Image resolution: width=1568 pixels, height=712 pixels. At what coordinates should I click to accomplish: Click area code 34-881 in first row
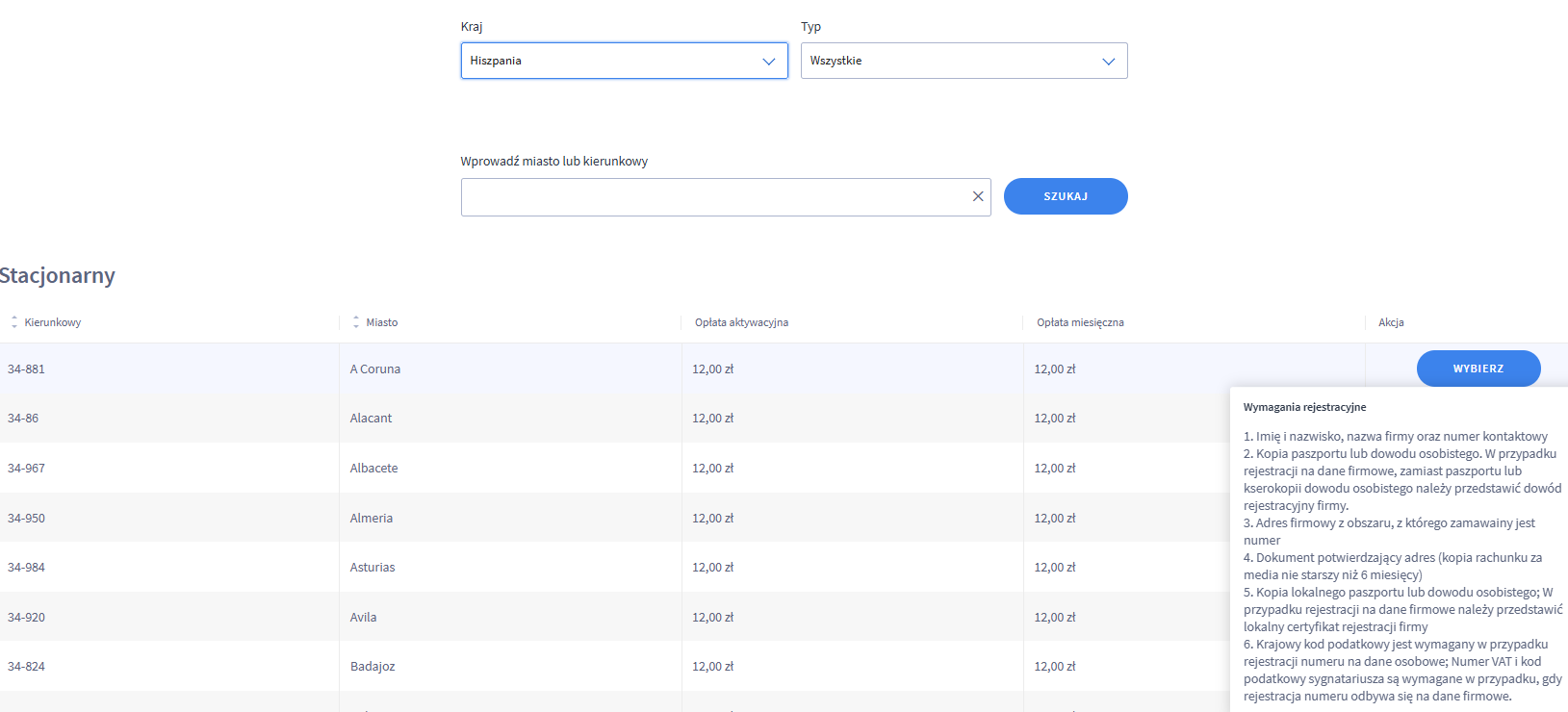[27, 369]
